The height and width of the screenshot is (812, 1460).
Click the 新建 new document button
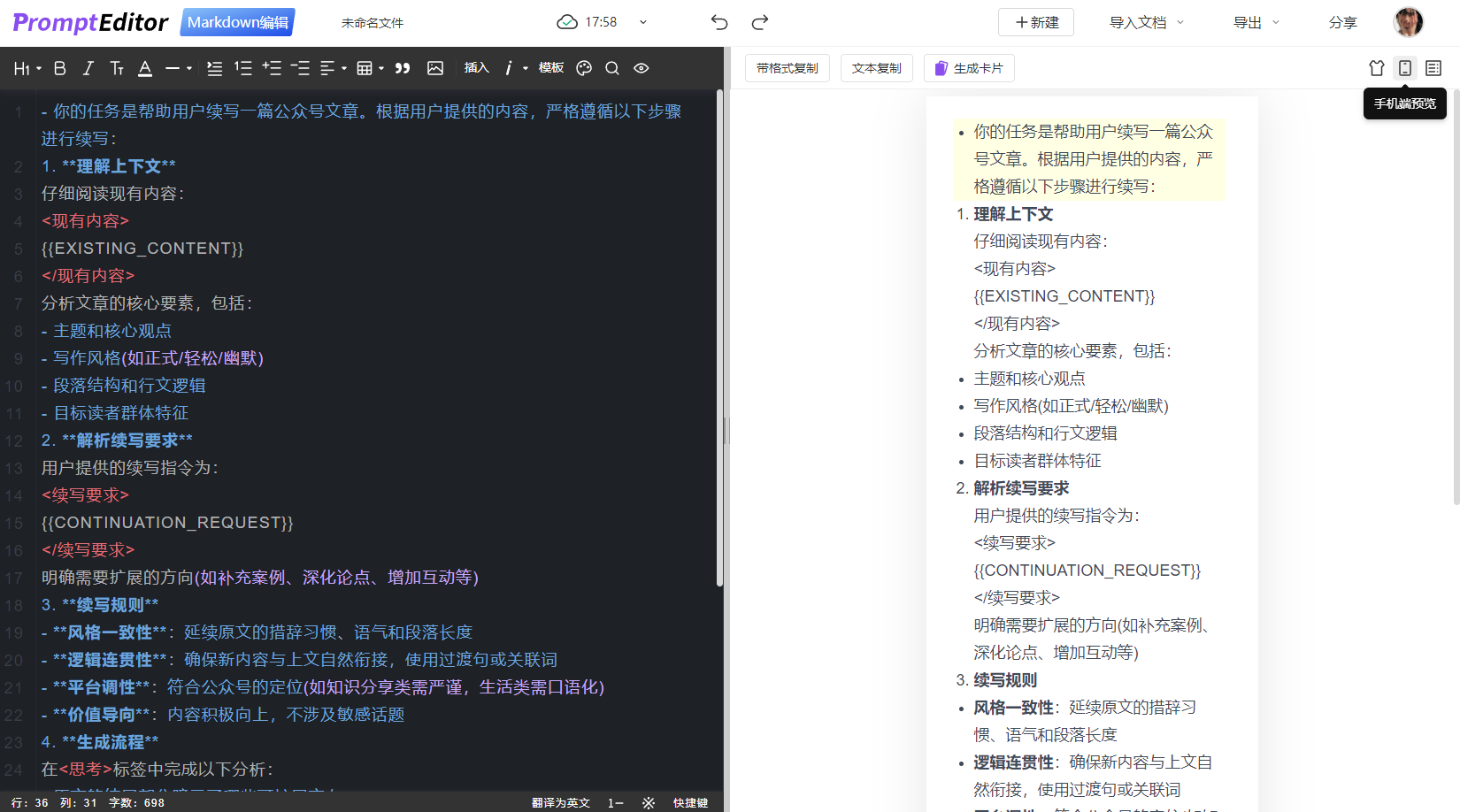pos(1036,22)
